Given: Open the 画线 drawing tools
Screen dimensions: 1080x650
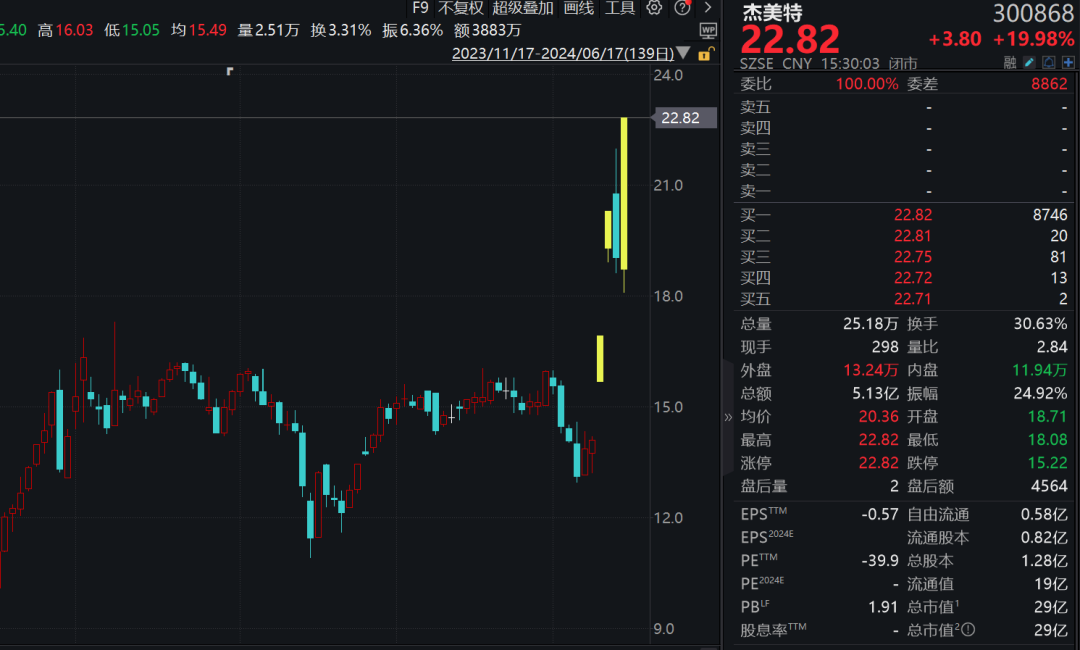Looking at the screenshot, I should 579,8.
